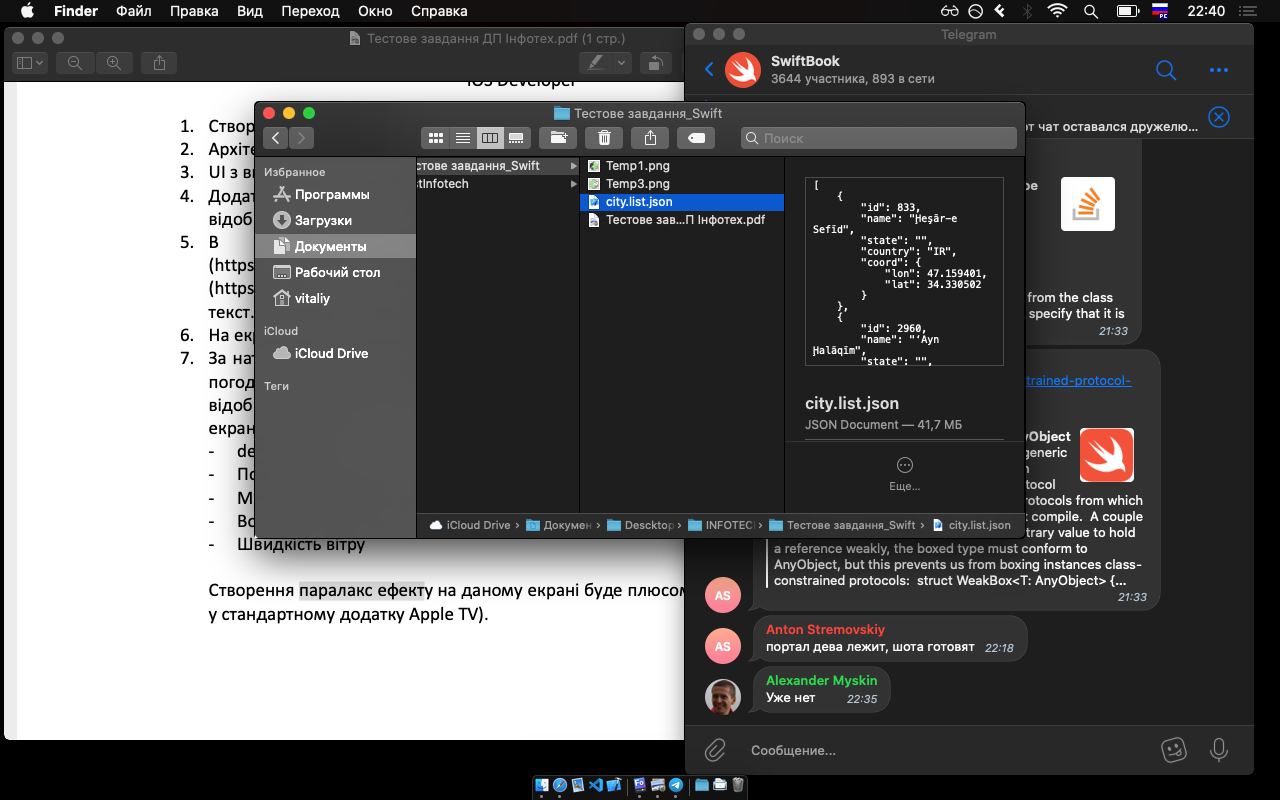1280x800 pixels.
Task: Open Stack Overflow link preview image
Action: (1088, 204)
